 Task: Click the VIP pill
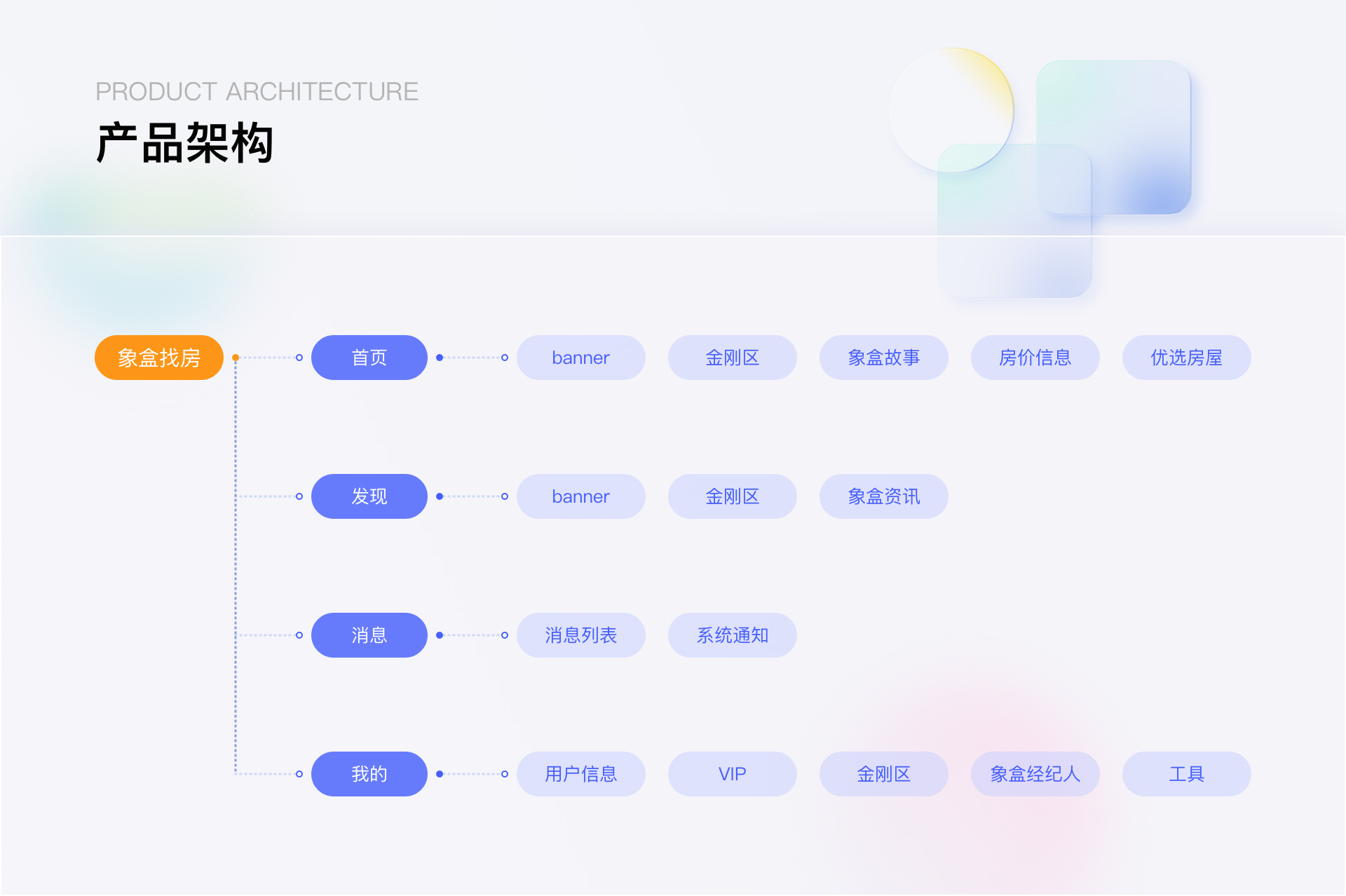tap(733, 774)
